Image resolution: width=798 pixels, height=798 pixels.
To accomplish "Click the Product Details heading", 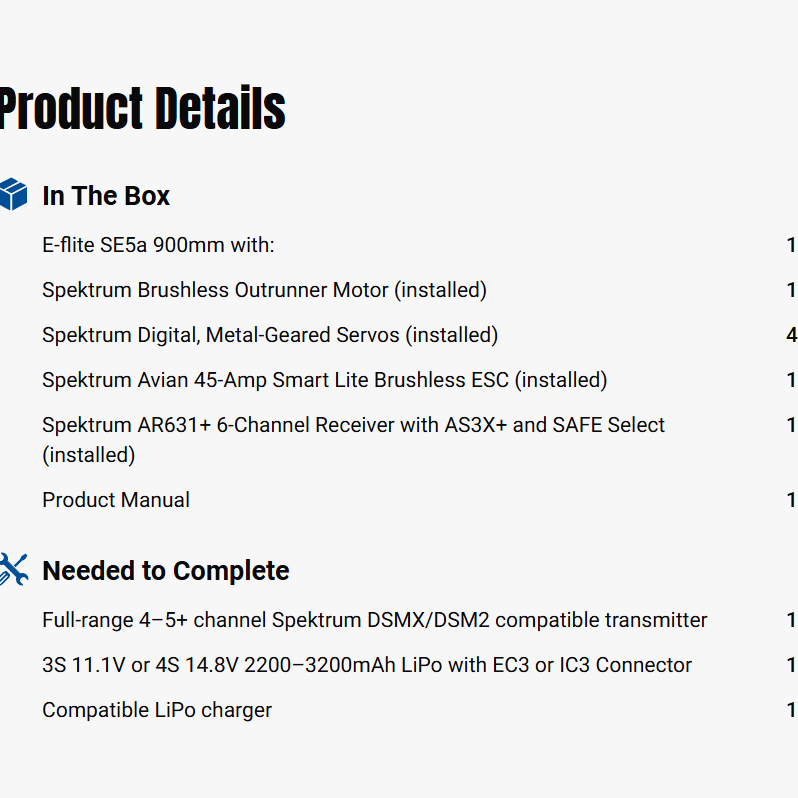I will click(142, 109).
